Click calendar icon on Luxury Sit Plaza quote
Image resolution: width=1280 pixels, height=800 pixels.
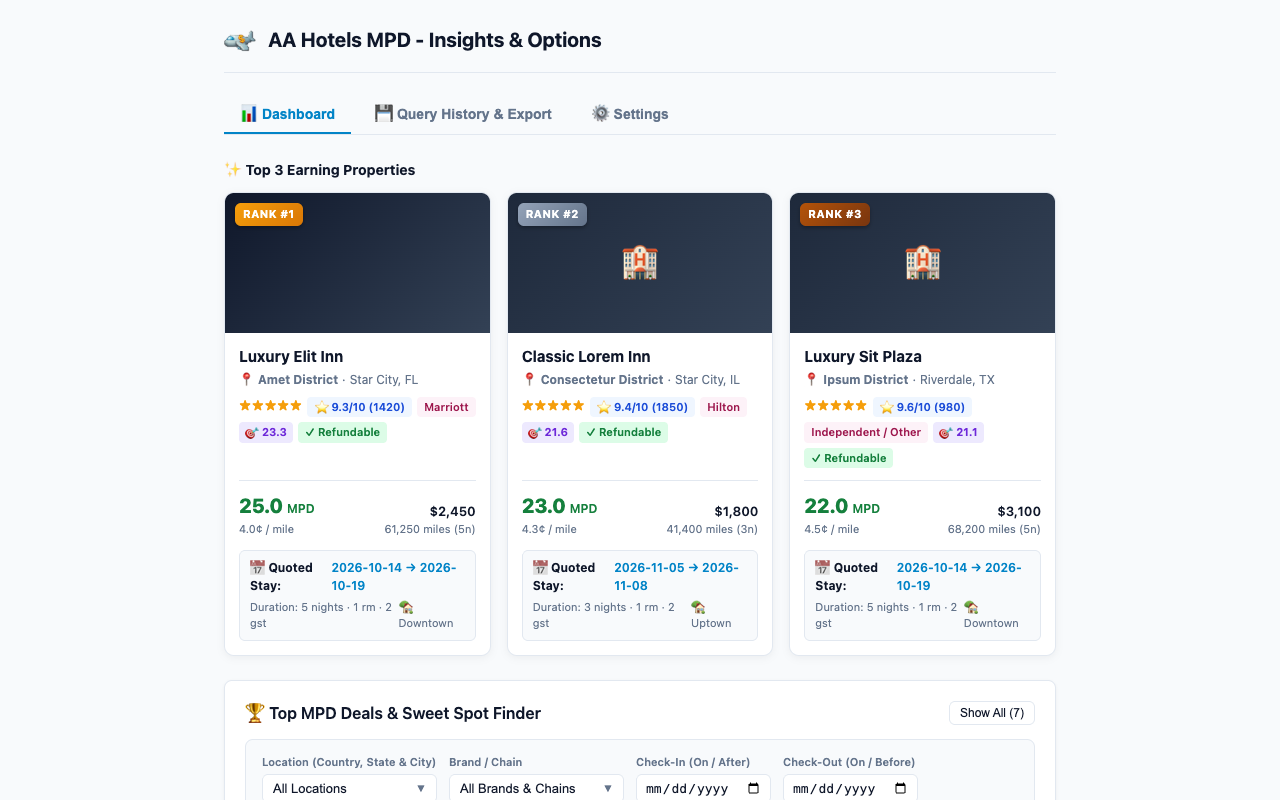pos(823,567)
